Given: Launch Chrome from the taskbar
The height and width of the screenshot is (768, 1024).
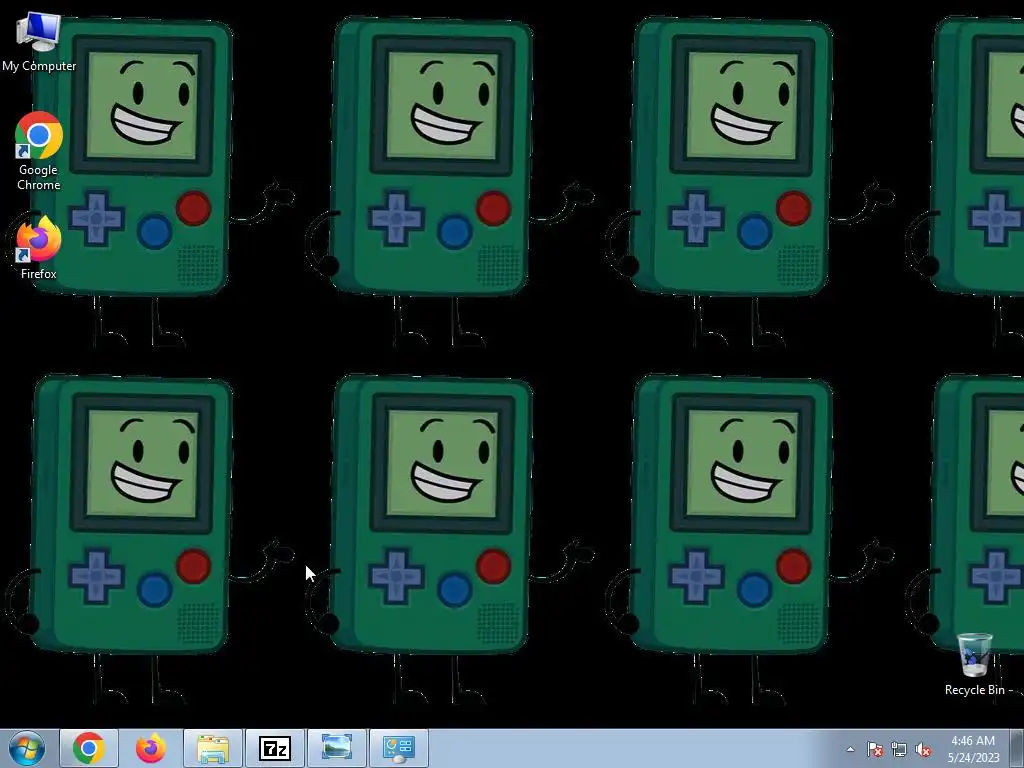Looking at the screenshot, I should (x=89, y=748).
